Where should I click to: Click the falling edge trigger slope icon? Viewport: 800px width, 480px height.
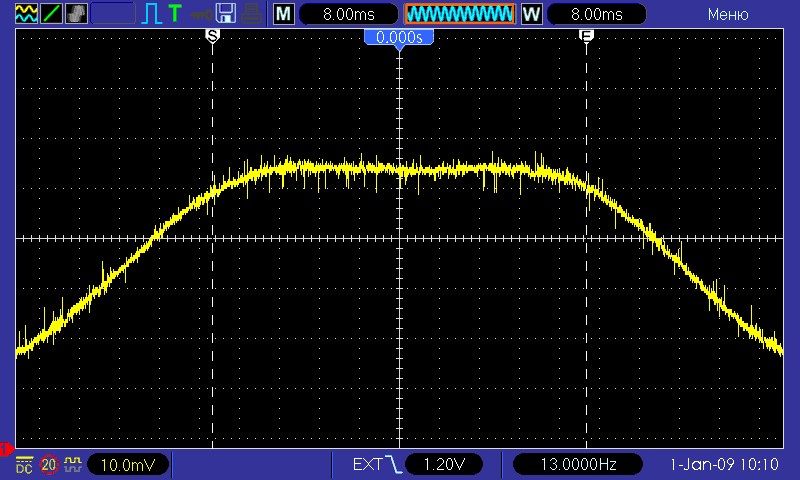[393, 464]
